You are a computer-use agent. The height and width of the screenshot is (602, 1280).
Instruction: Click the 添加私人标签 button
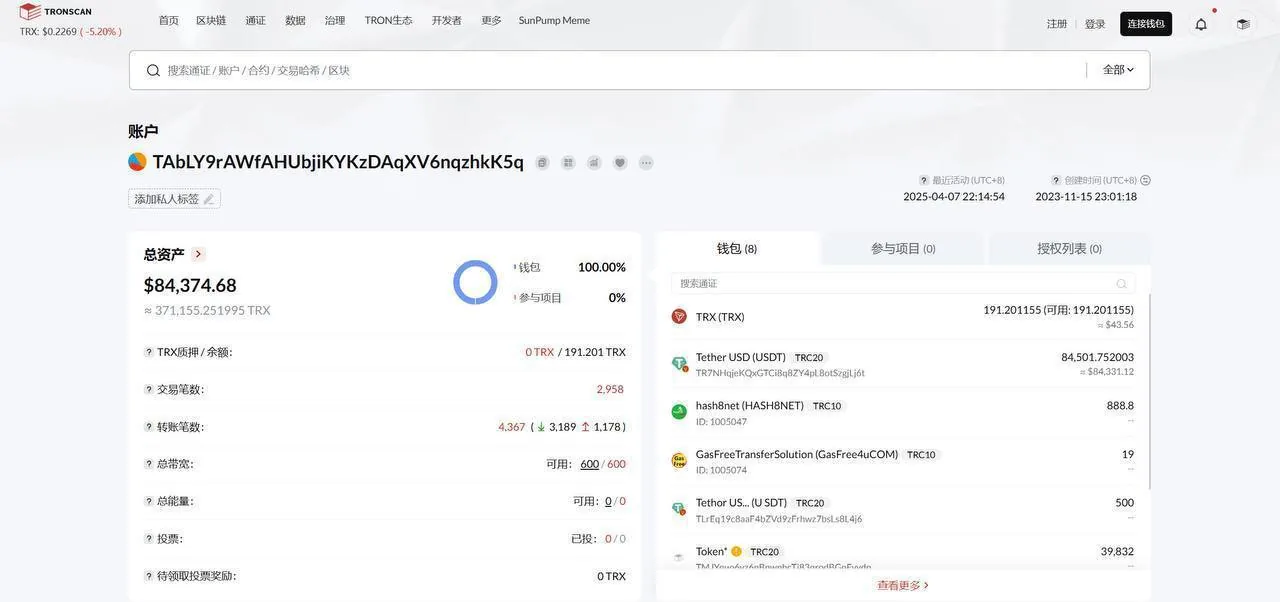174,199
